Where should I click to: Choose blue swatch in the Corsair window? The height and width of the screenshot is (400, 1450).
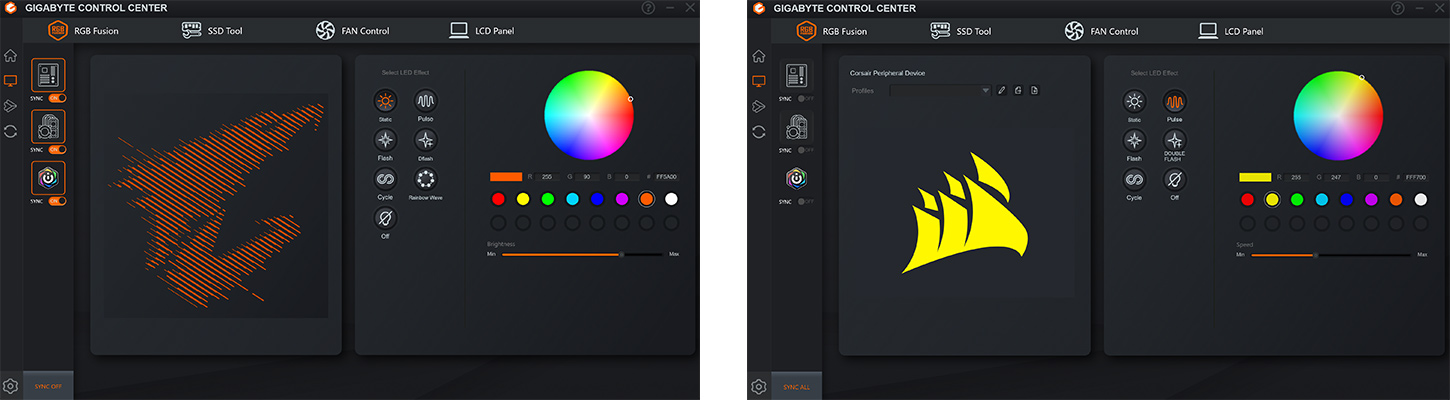[1346, 199]
